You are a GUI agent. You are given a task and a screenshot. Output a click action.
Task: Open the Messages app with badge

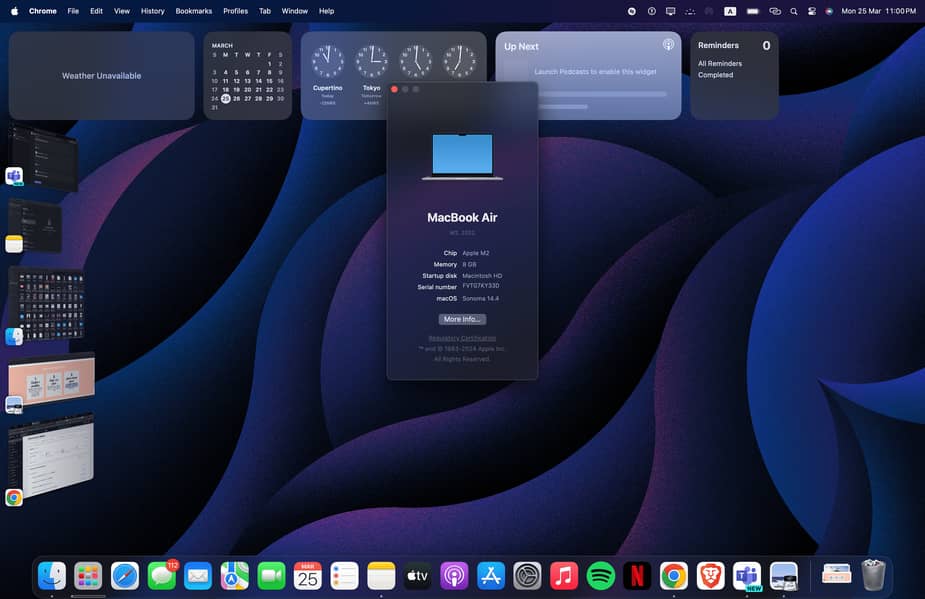pos(162,575)
